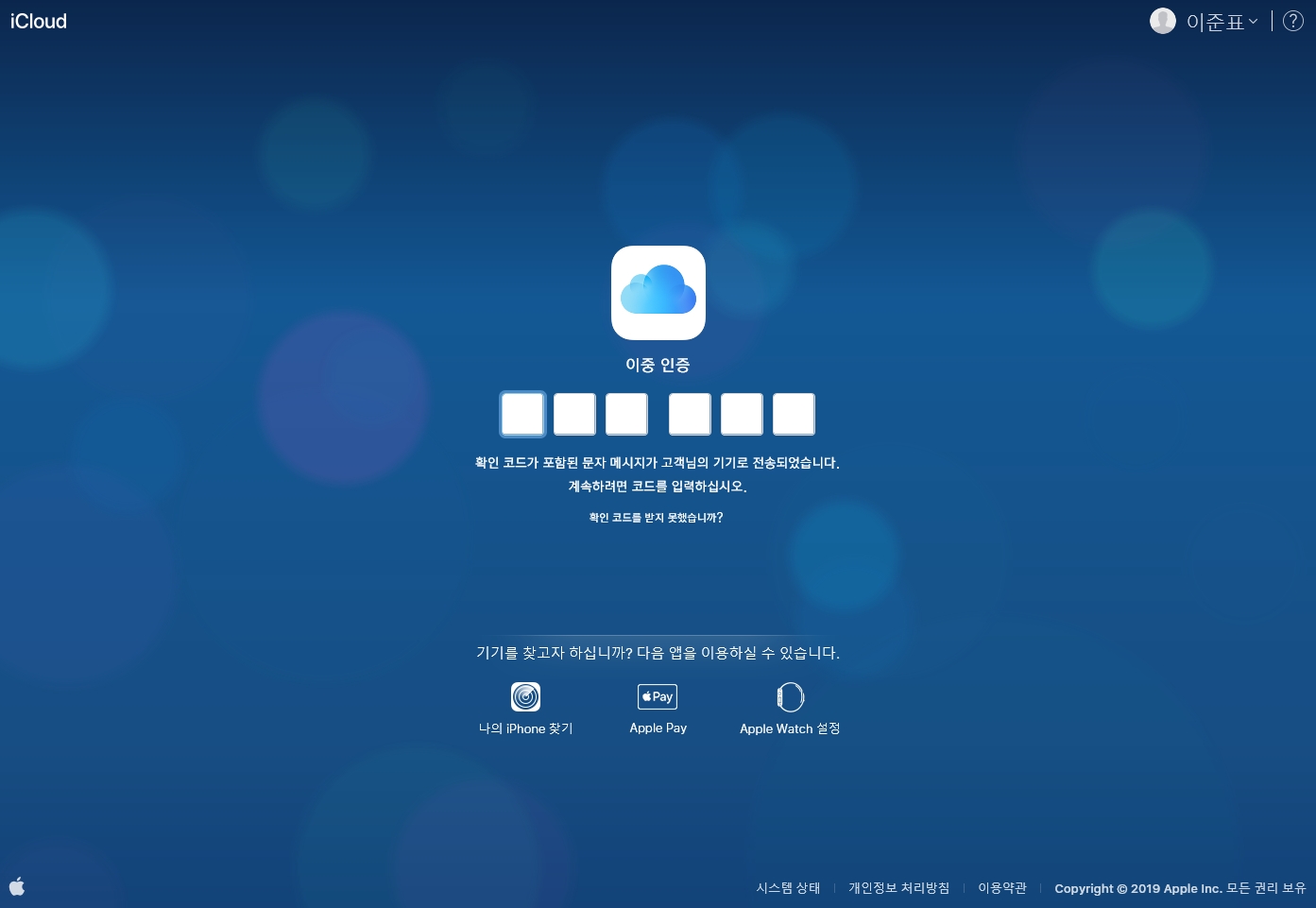
Task: Click the iCloud cloud app icon
Action: pos(658,293)
